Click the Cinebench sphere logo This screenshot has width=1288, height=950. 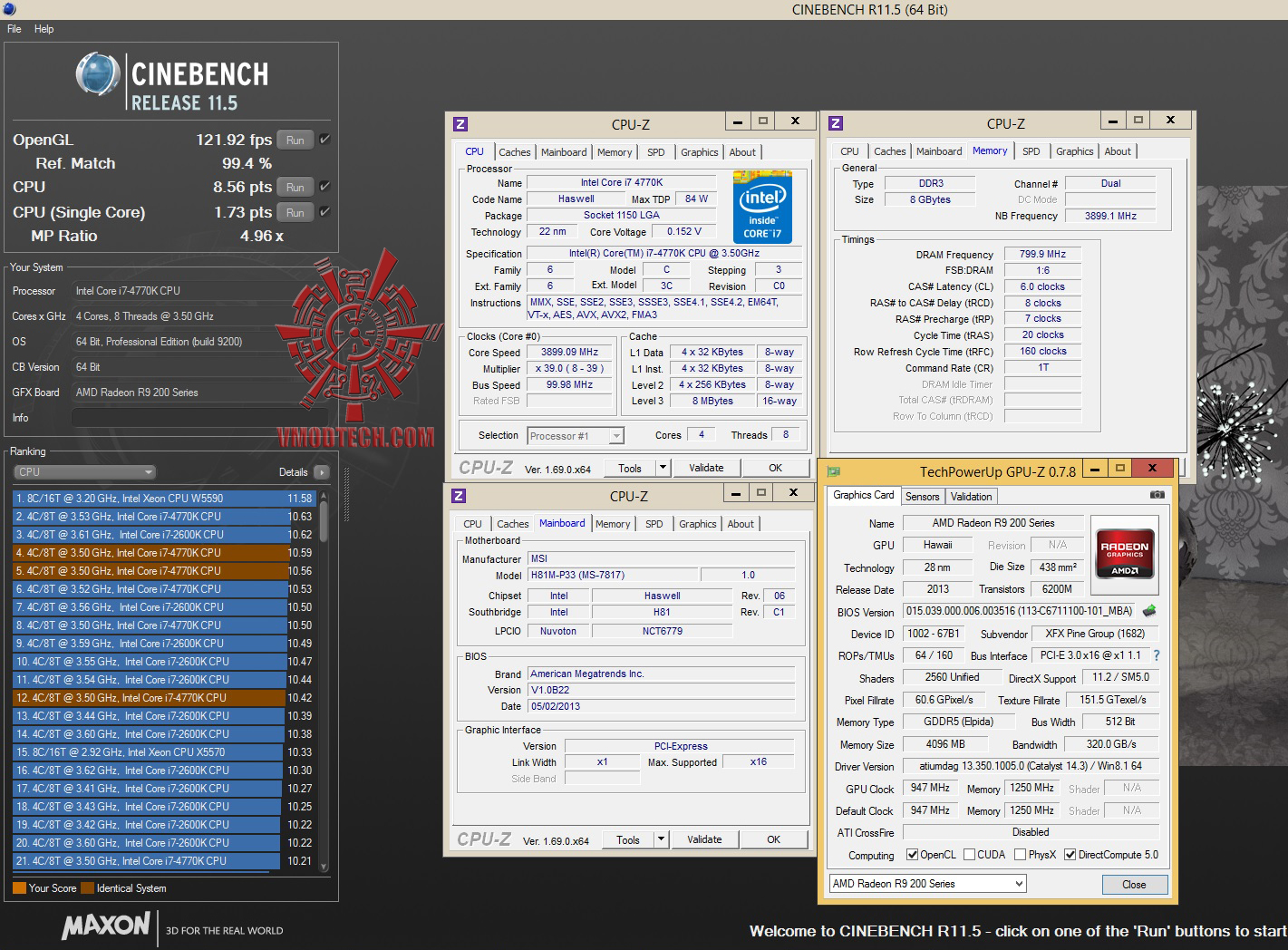click(98, 73)
